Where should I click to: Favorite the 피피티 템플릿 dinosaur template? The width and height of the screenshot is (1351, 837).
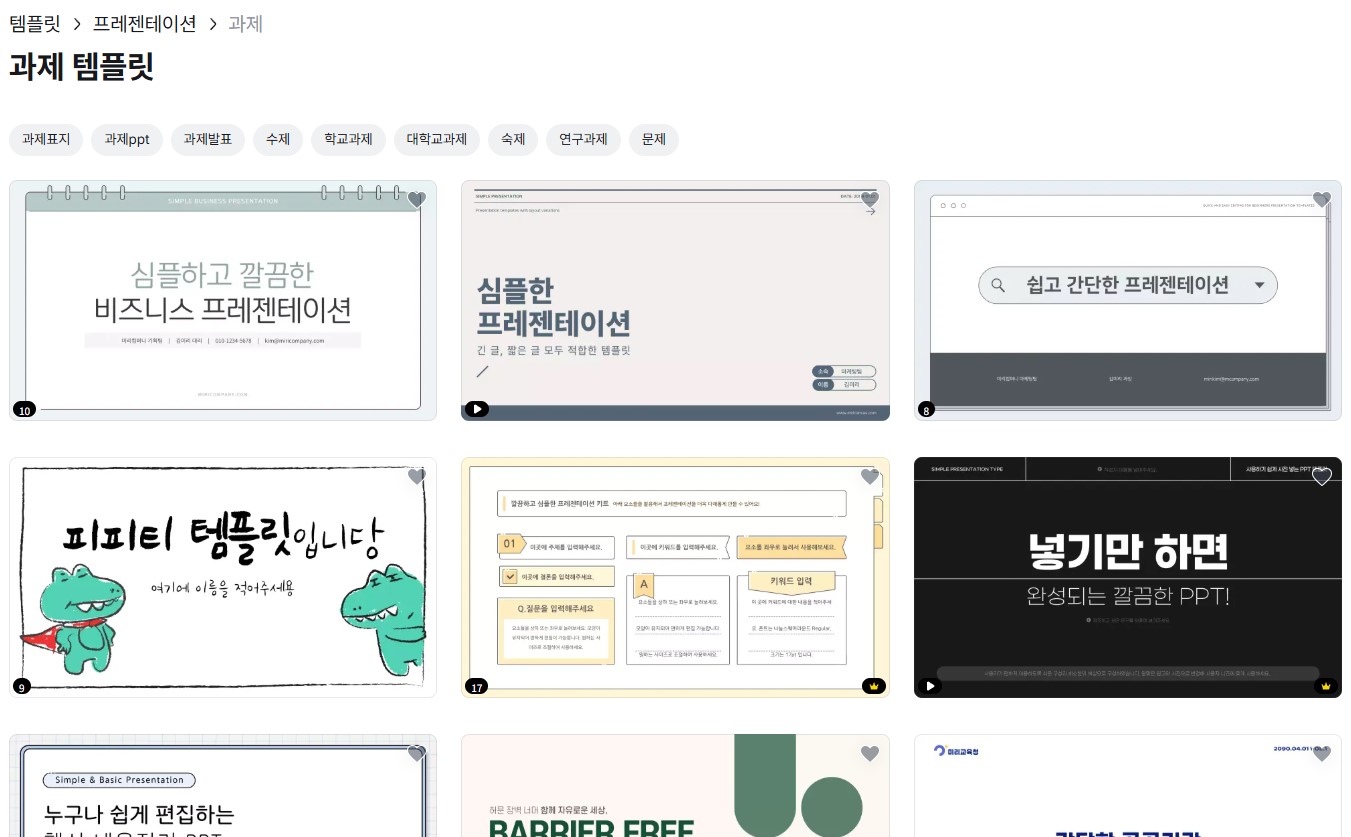tap(417, 477)
